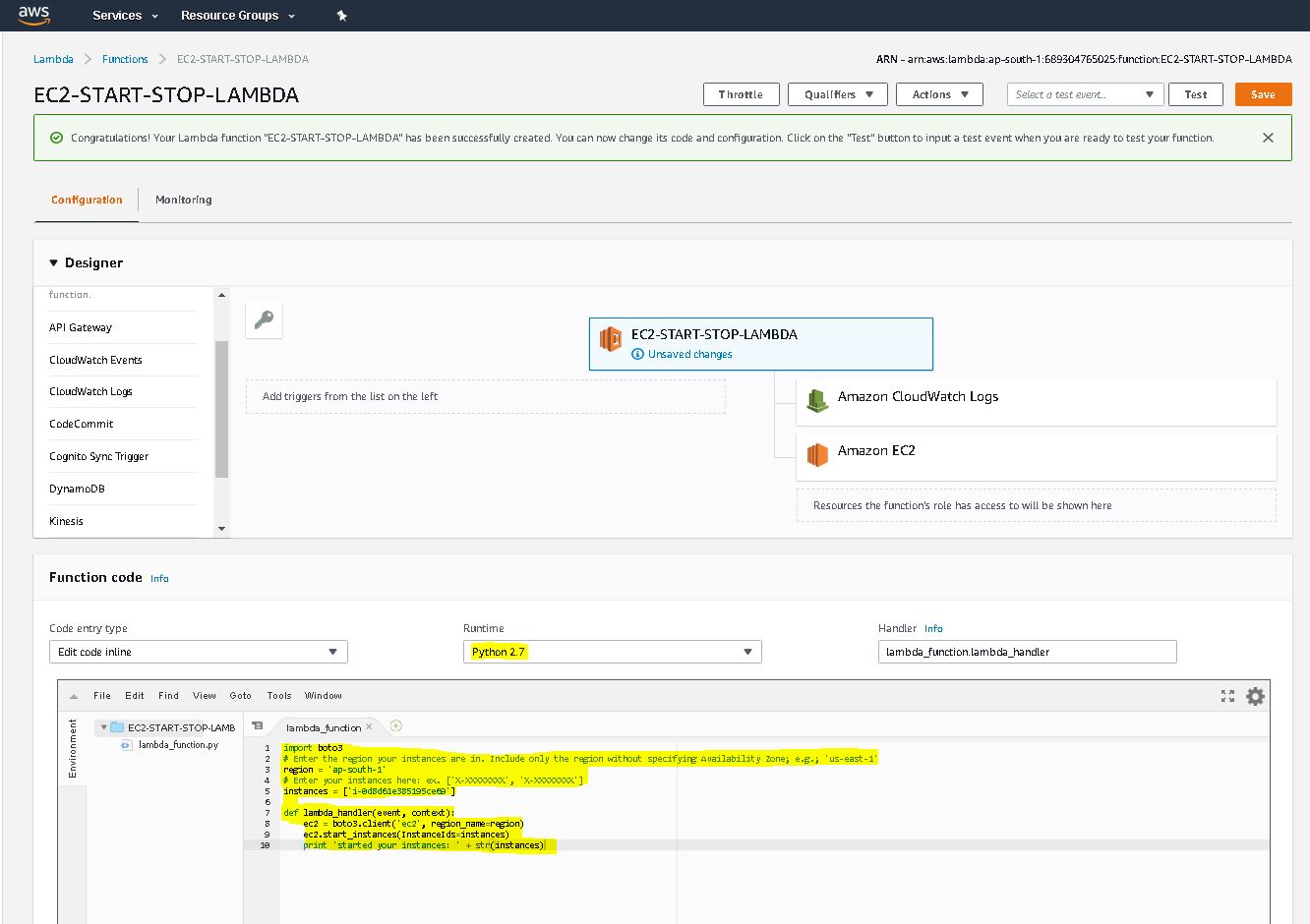Close the lambda_function editor tab
This screenshot has width=1310, height=924.
pos(370,727)
